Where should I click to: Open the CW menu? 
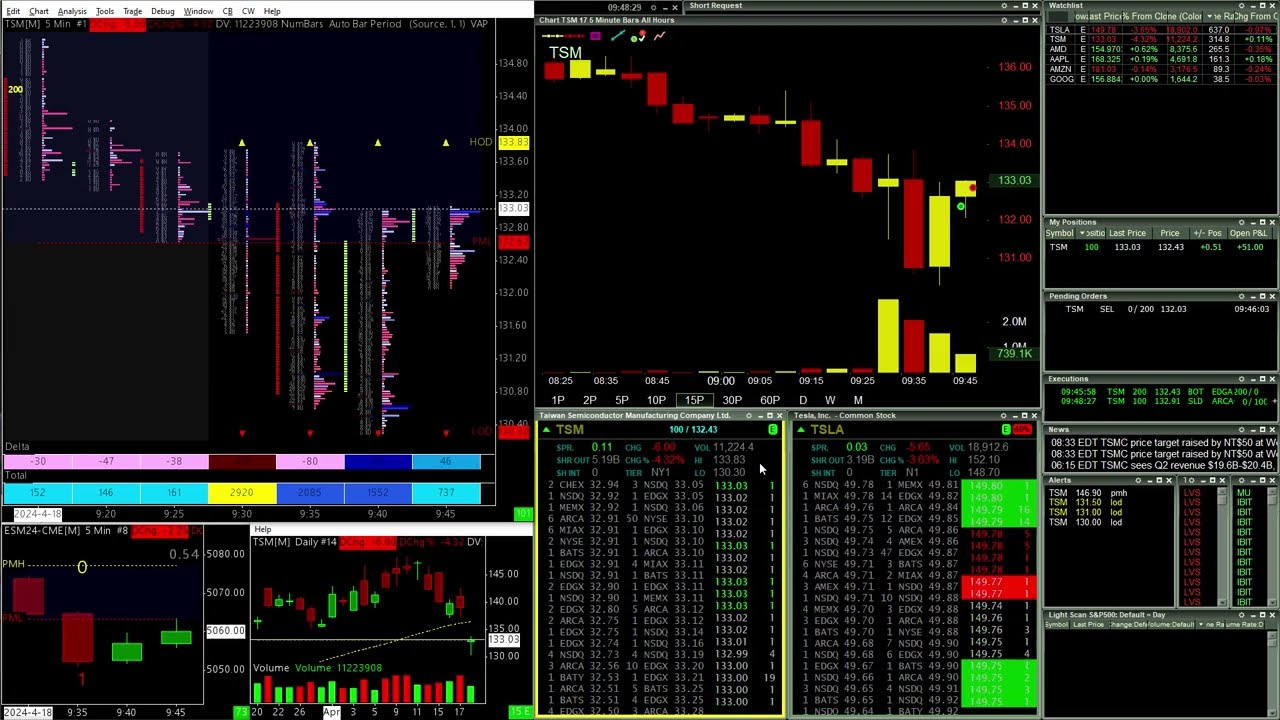(x=248, y=11)
